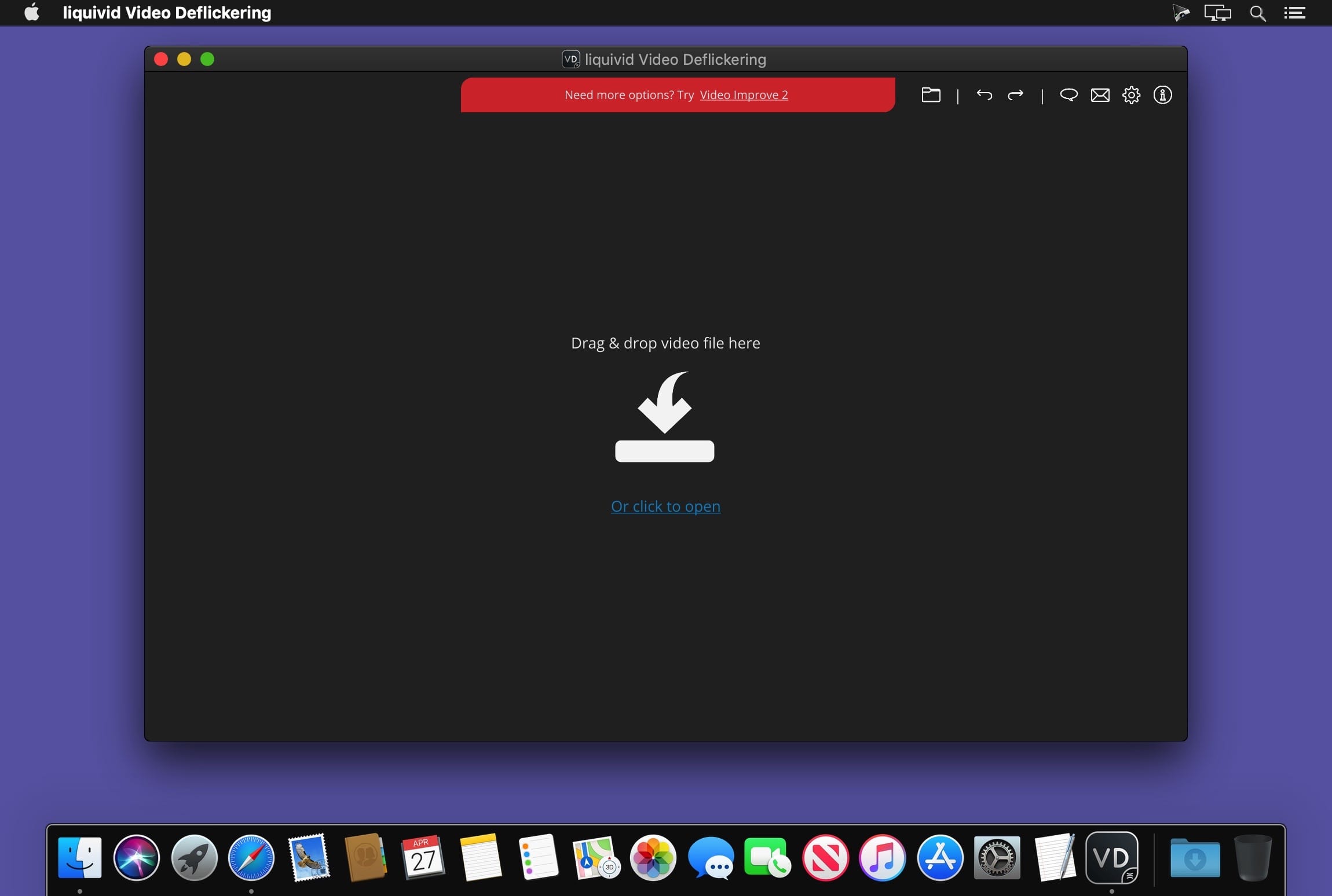Open the liquivid Video Deflickering app menu
This screenshot has height=896, width=1332.
click(x=167, y=13)
